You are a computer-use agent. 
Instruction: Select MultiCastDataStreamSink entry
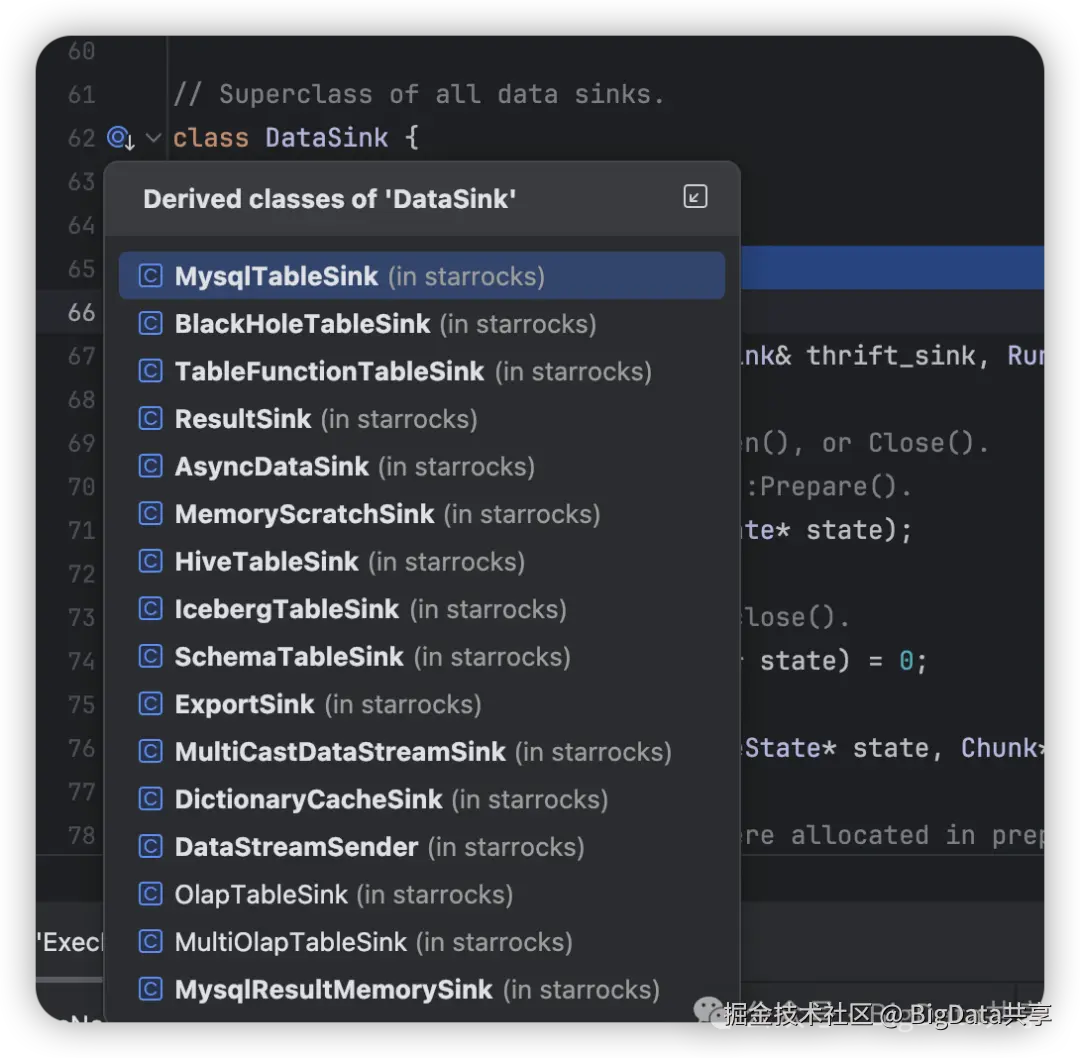(340, 752)
